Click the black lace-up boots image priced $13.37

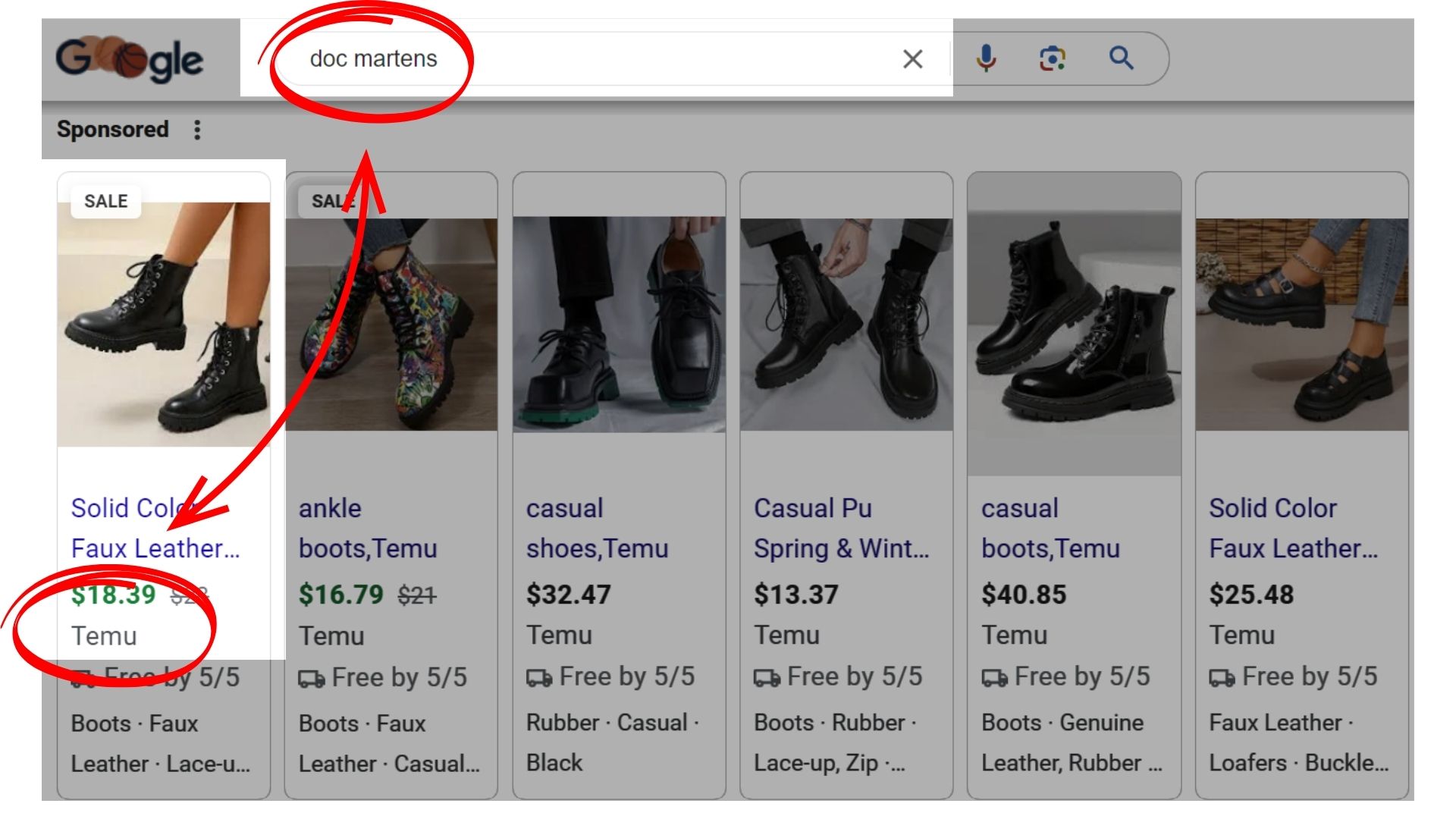(846, 325)
